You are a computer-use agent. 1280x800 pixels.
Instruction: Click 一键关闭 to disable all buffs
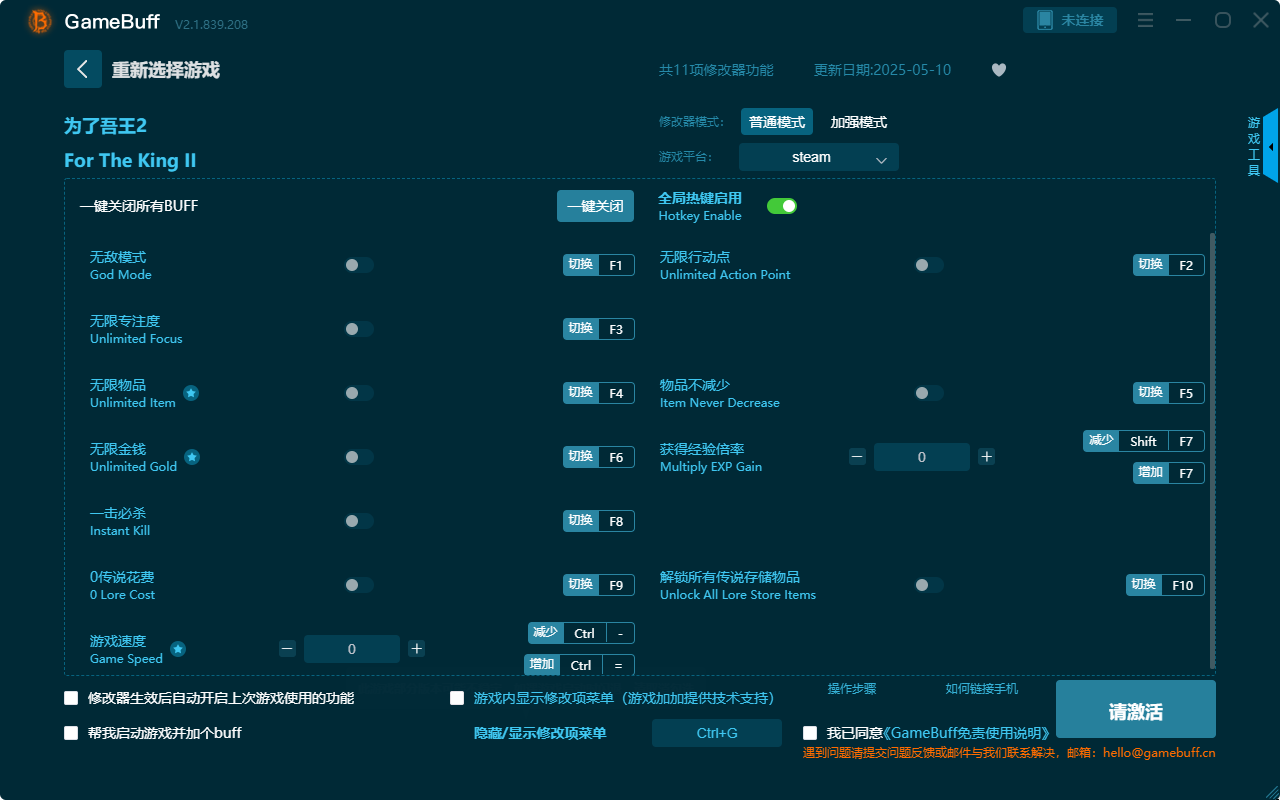click(595, 205)
